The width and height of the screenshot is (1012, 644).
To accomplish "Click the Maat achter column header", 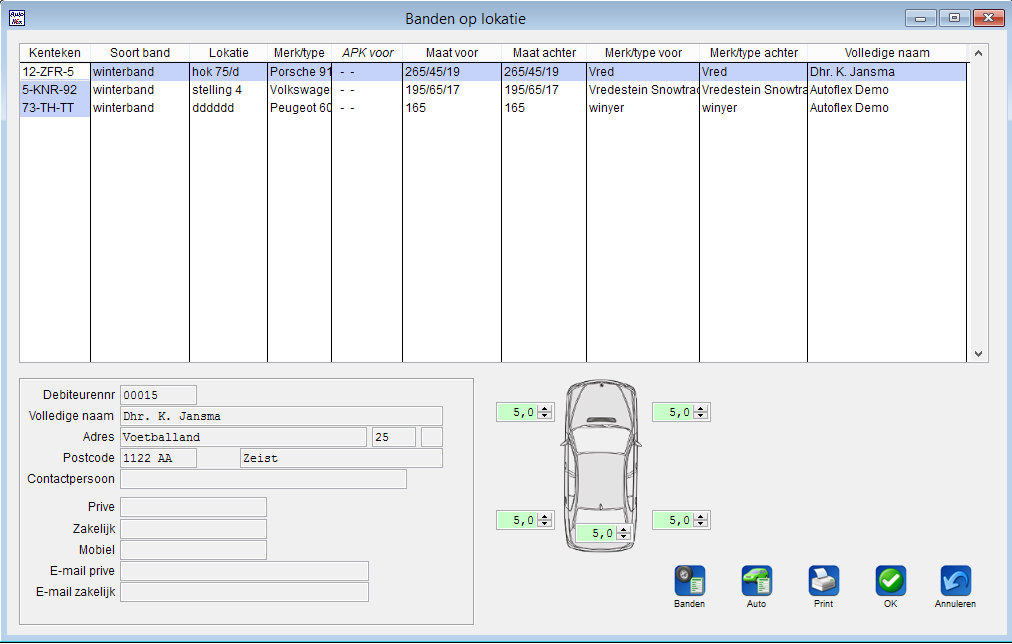I will [544, 53].
